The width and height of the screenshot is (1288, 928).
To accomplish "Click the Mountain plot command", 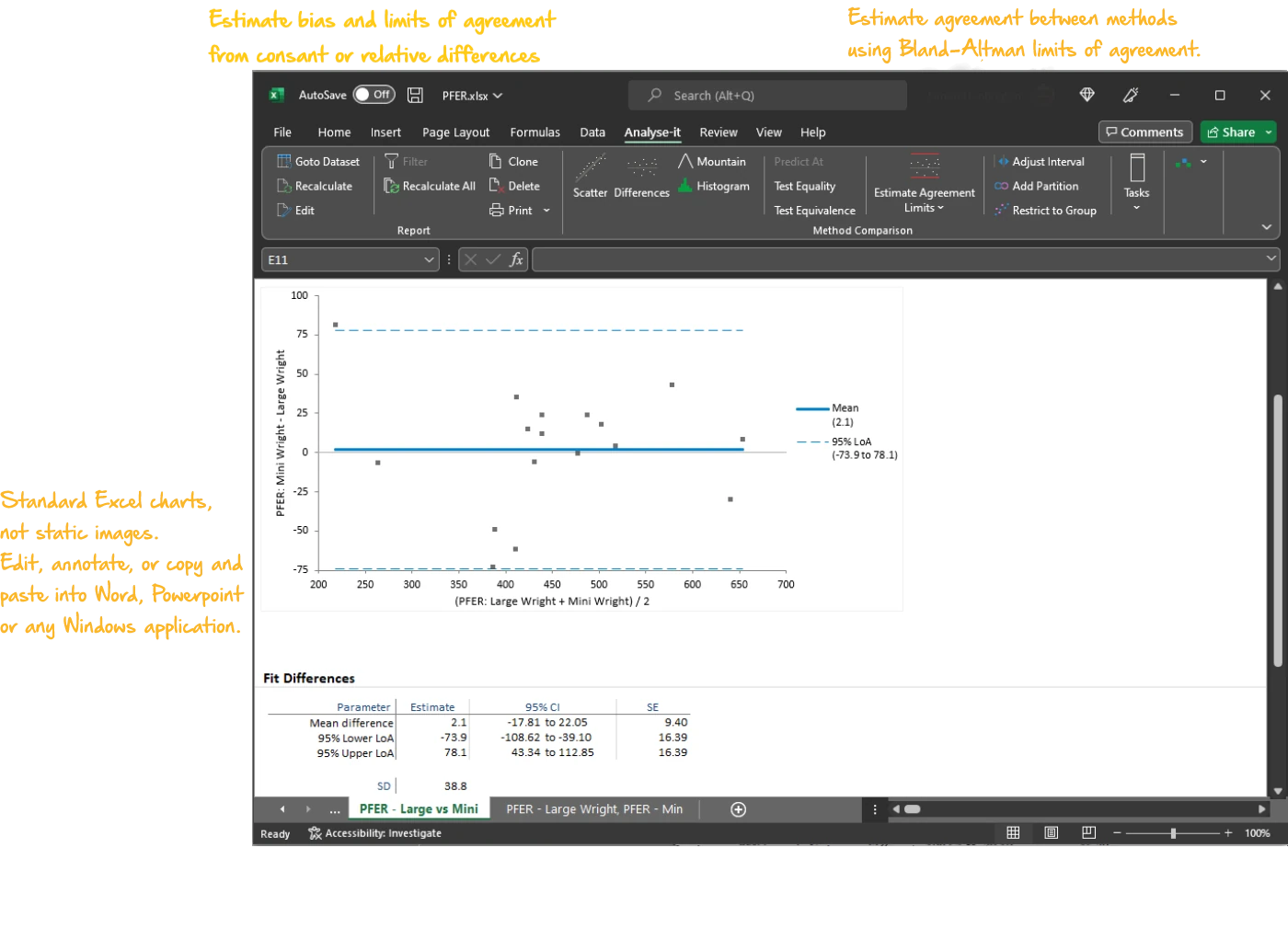I will 712,162.
